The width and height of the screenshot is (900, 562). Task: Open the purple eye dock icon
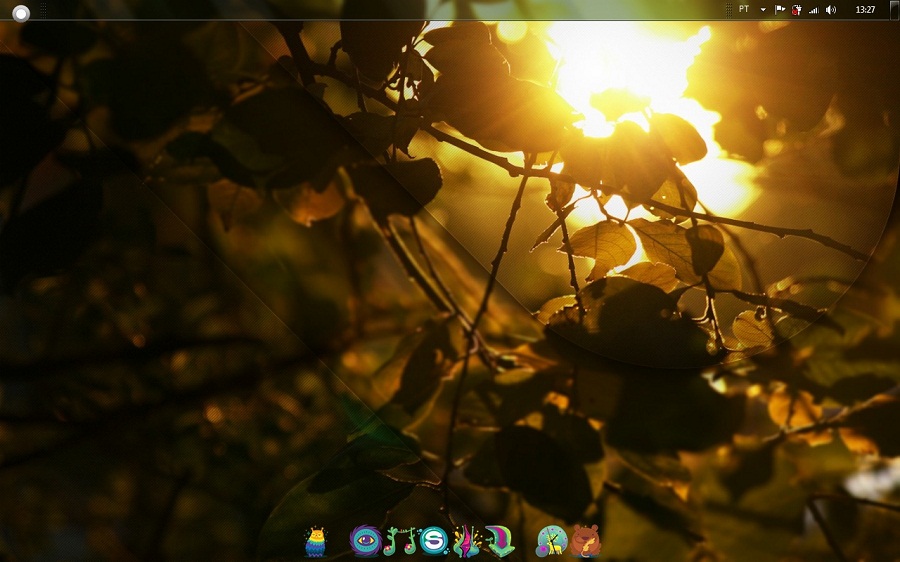click(x=365, y=541)
